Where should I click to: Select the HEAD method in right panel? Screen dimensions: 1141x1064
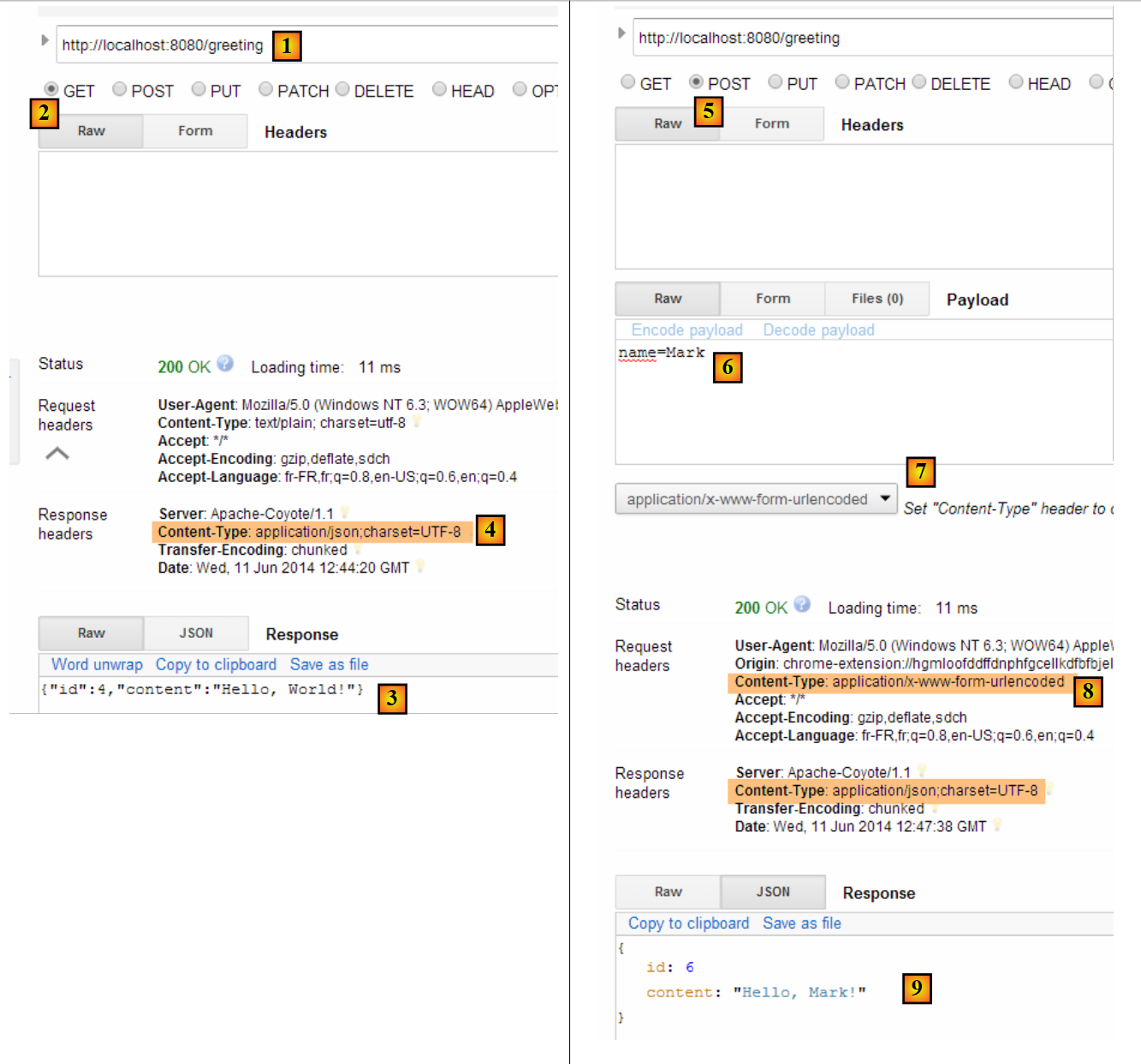click(x=1016, y=82)
